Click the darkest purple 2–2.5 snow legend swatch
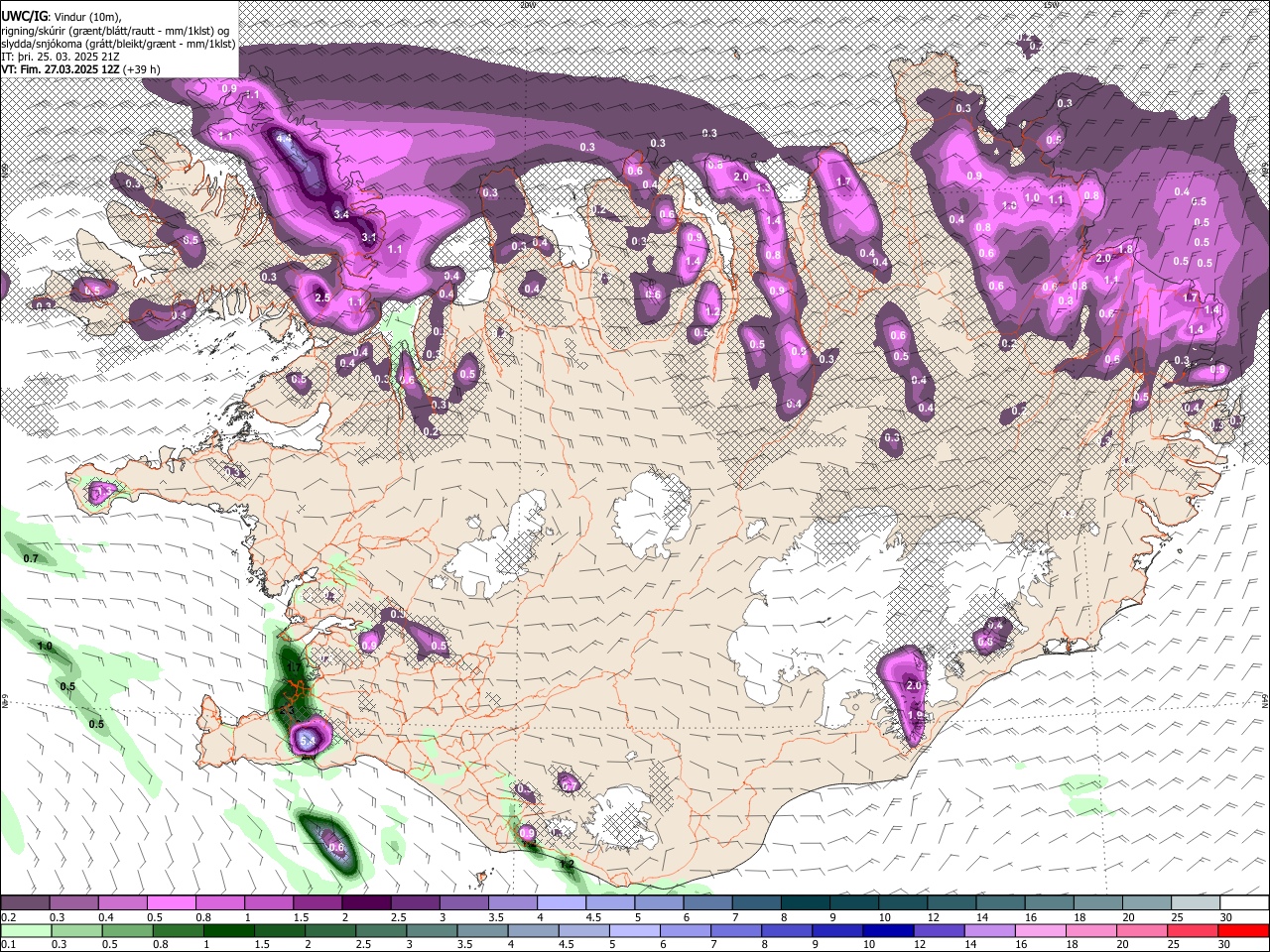 [x=366, y=903]
